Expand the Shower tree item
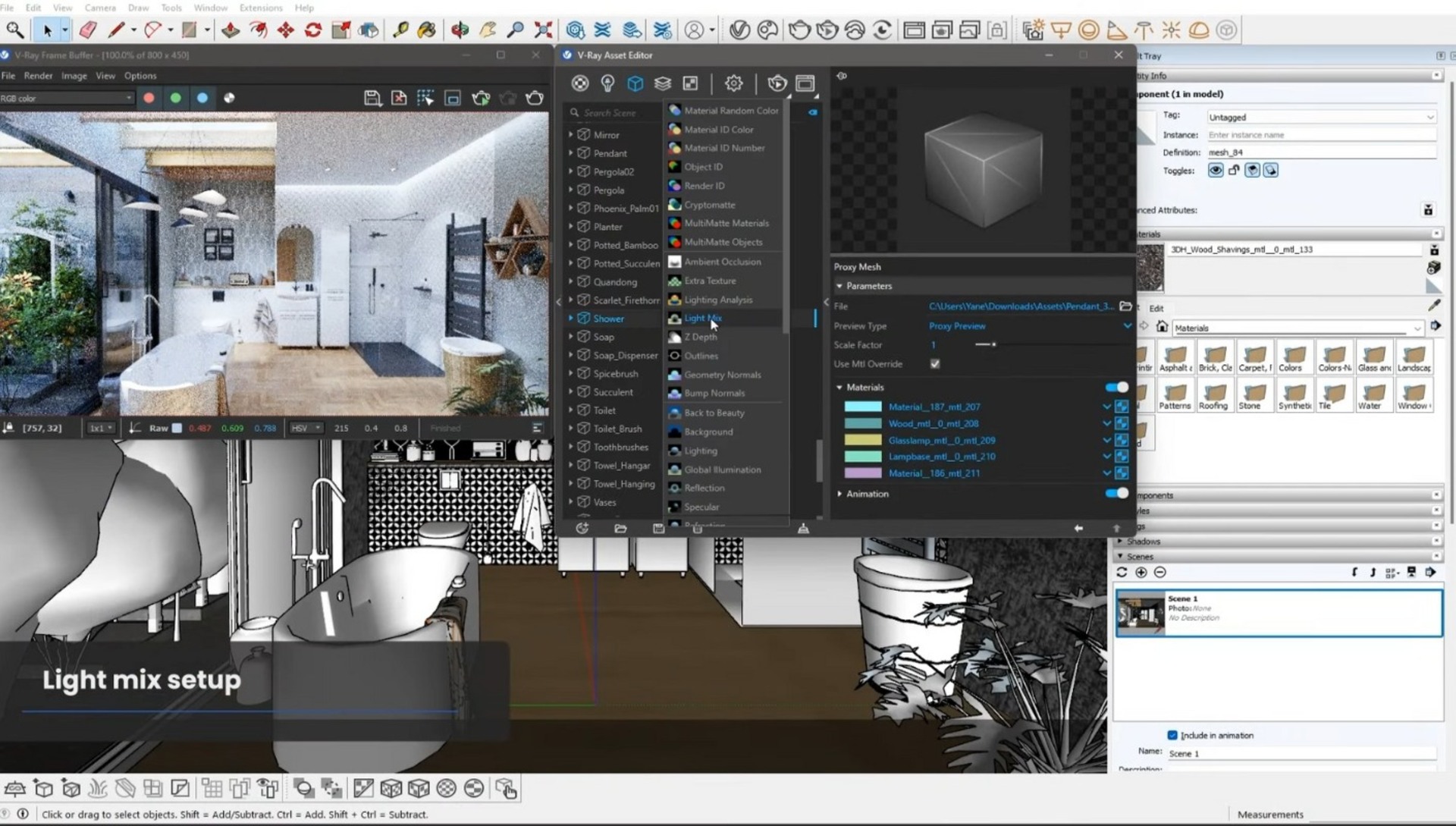Image resolution: width=1456 pixels, height=826 pixels. click(x=571, y=317)
